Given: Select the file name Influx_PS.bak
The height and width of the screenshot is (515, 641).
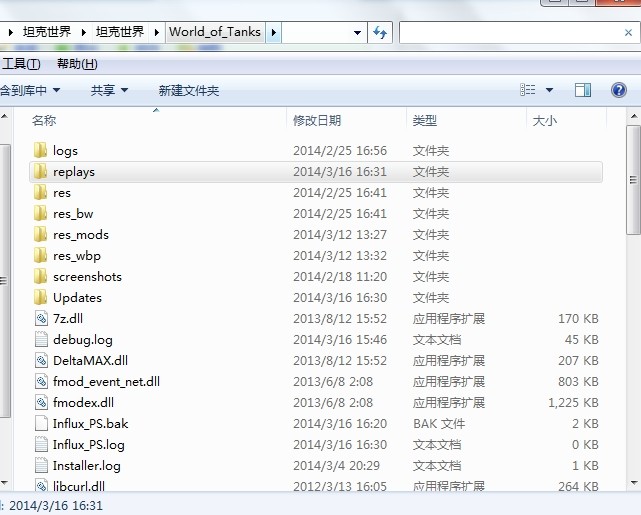Looking at the screenshot, I should coord(90,424).
